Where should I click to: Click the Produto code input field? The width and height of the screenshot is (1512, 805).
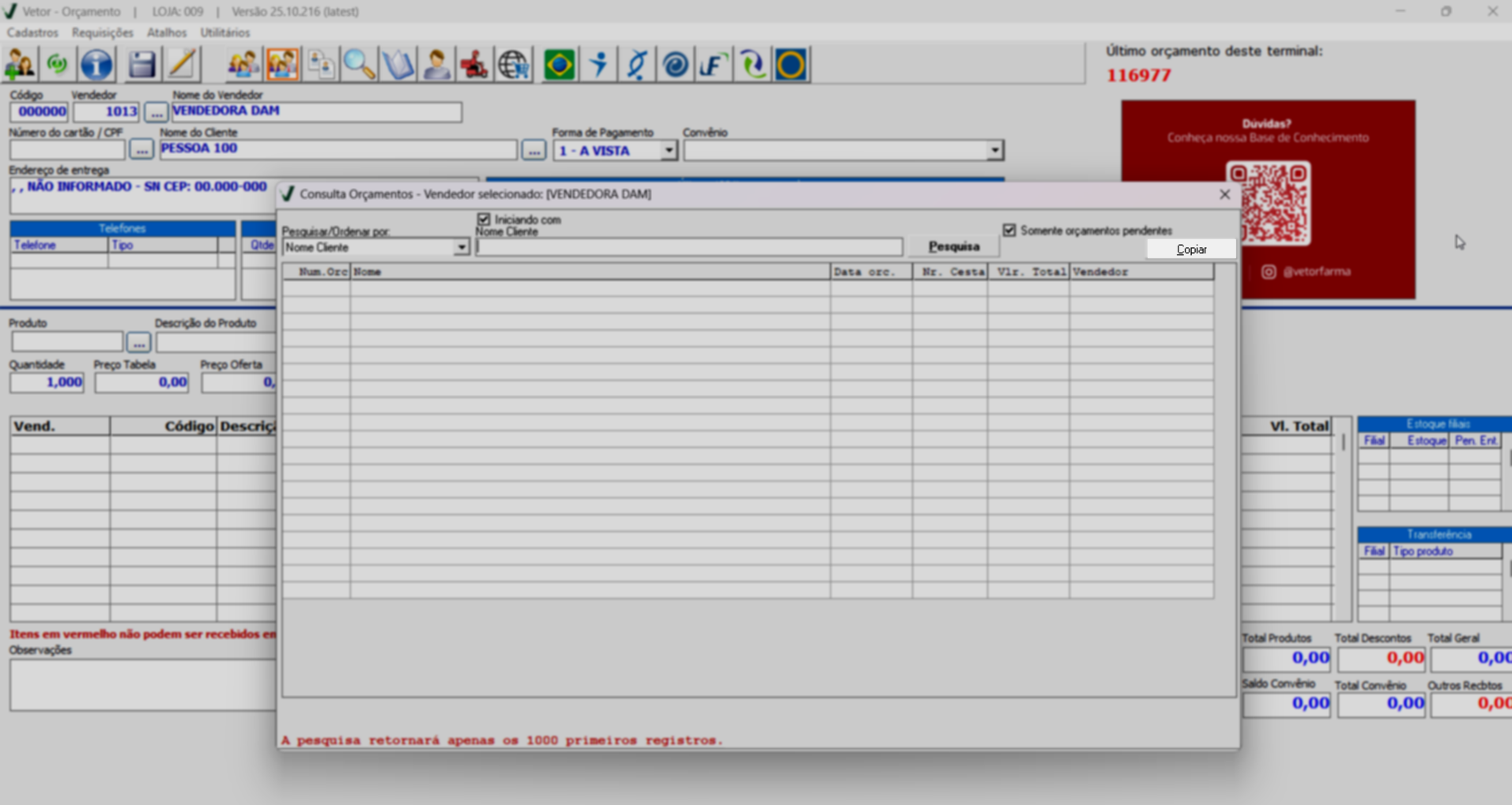[67, 342]
